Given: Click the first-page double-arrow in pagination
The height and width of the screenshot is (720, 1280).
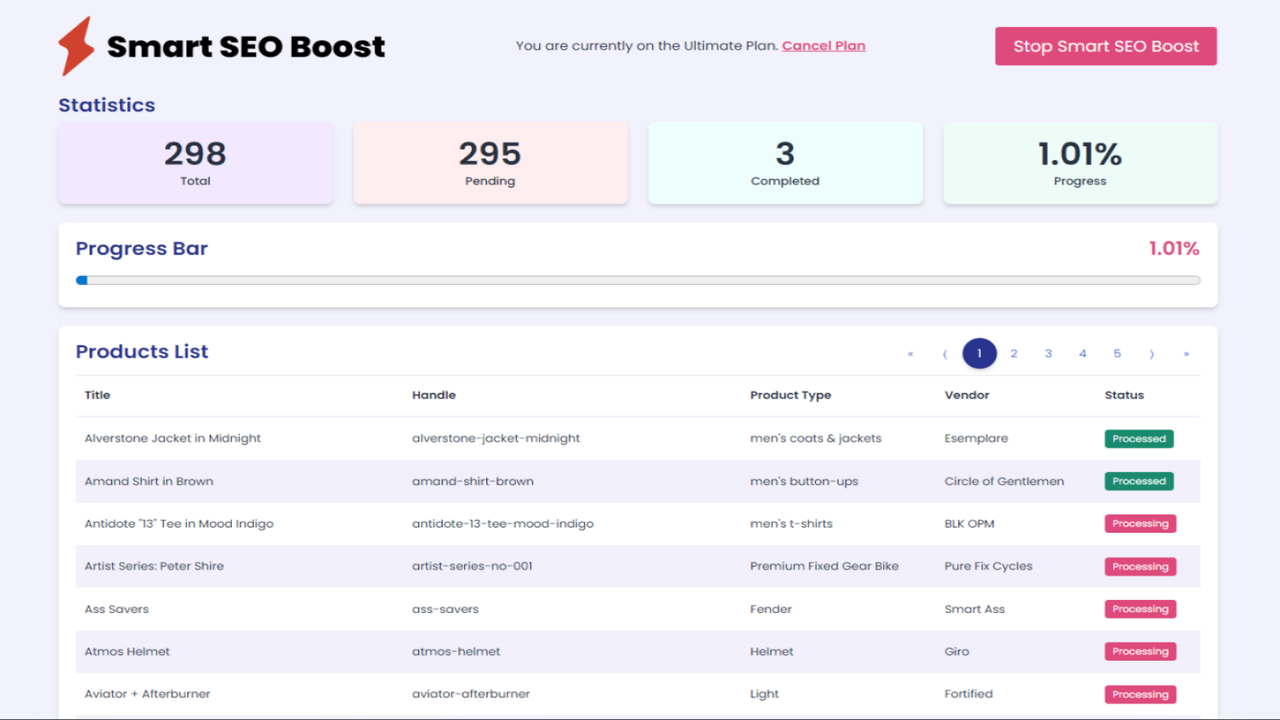Looking at the screenshot, I should point(909,353).
